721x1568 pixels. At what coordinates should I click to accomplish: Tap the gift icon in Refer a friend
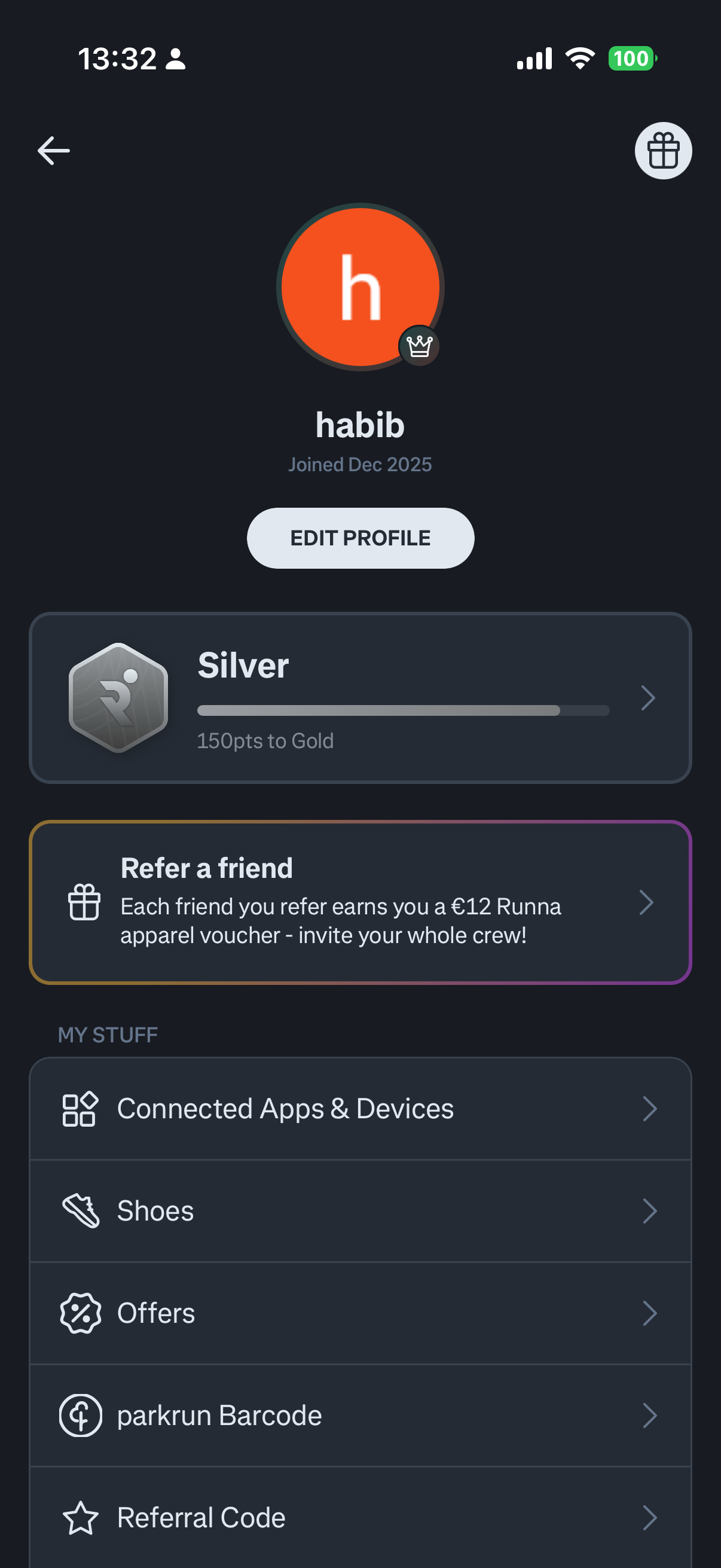84,901
